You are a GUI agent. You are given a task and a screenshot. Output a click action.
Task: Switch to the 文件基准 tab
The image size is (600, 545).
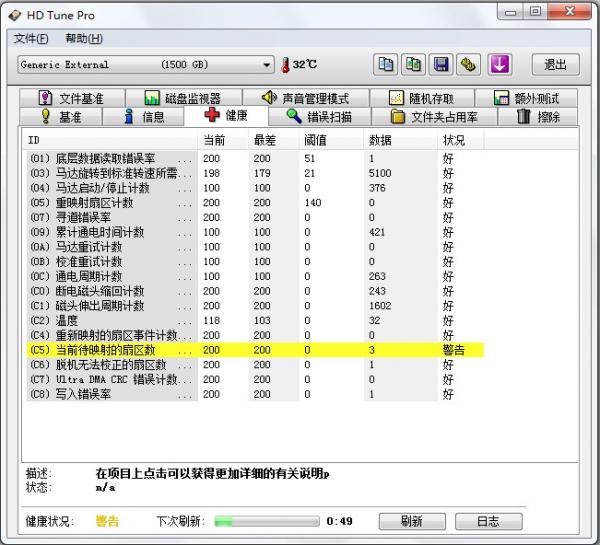pos(72,98)
